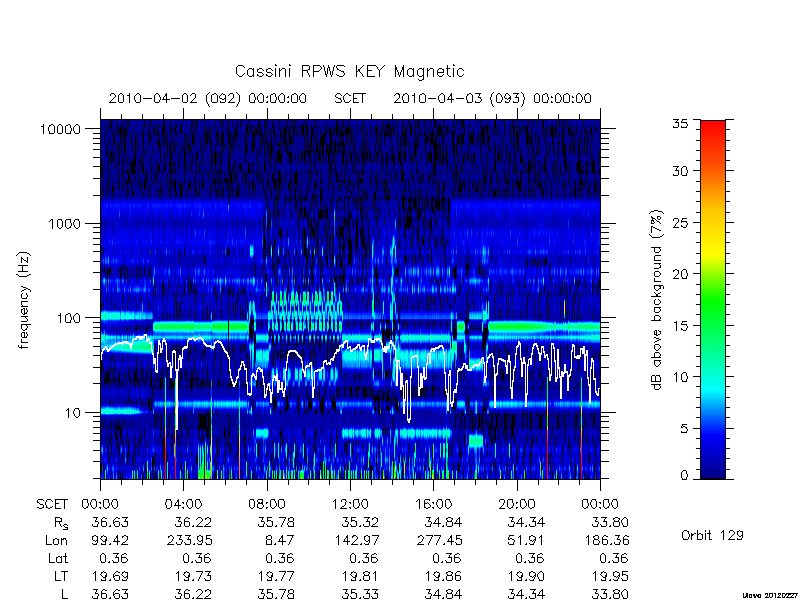800x600 pixels.
Task: Click the "frequency (Hz)" axis label
Action: [x=23, y=300]
